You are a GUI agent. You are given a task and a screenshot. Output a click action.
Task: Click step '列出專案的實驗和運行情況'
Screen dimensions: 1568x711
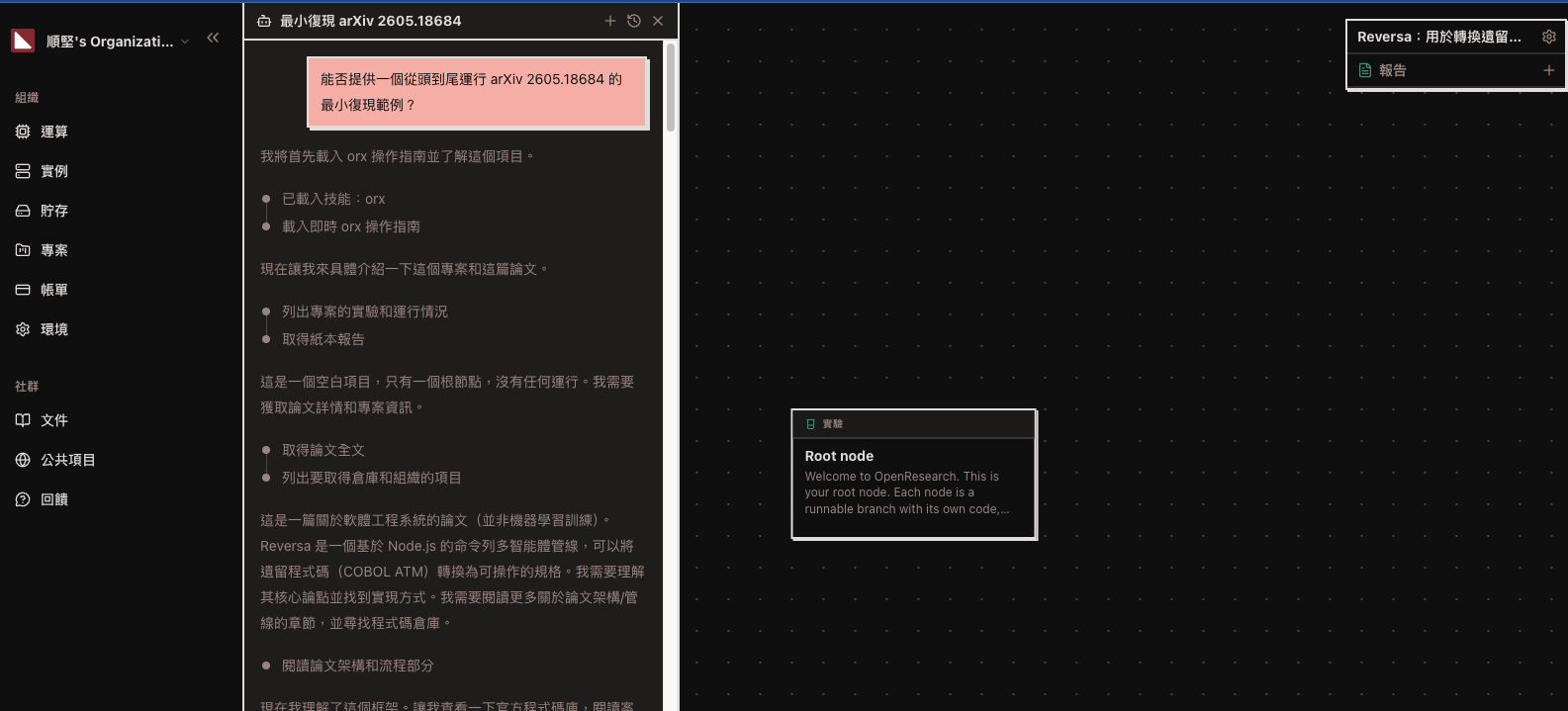coord(365,311)
